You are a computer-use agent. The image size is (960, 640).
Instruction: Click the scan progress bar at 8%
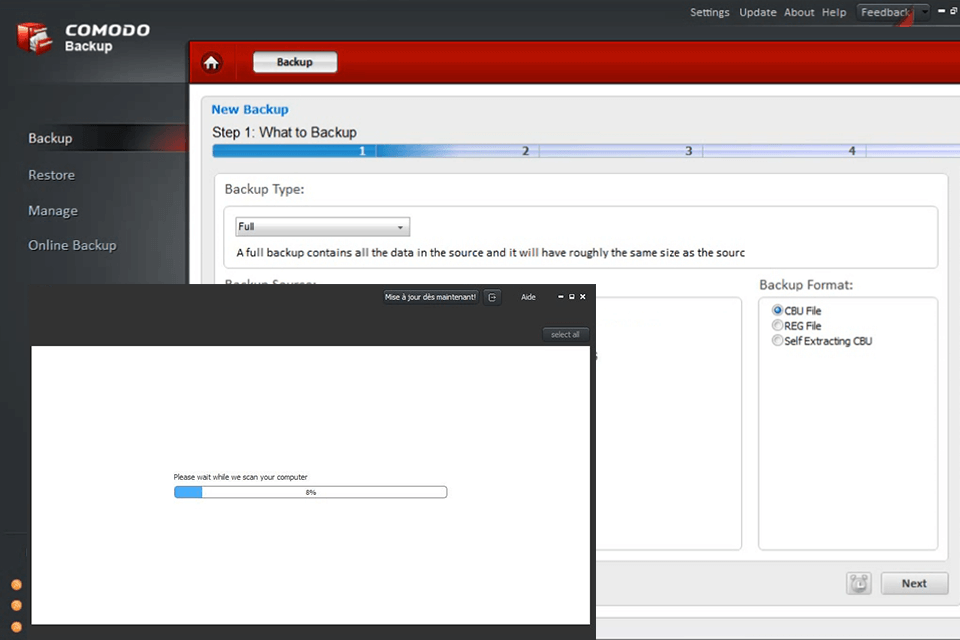click(310, 491)
